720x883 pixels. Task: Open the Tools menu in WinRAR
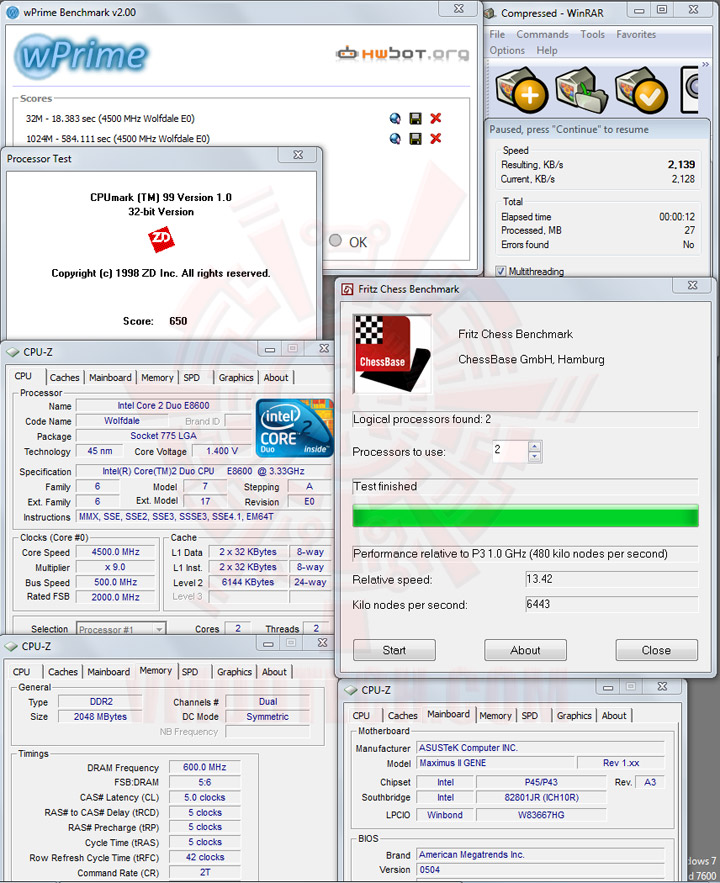click(593, 34)
